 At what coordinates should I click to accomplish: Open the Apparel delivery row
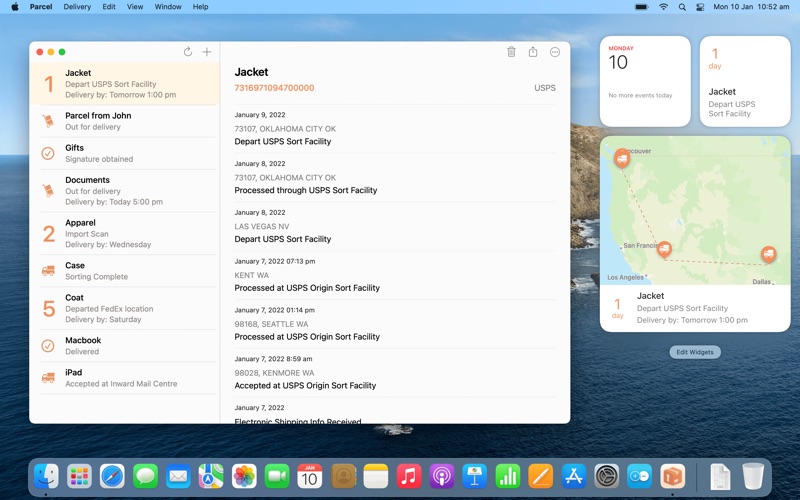point(124,233)
